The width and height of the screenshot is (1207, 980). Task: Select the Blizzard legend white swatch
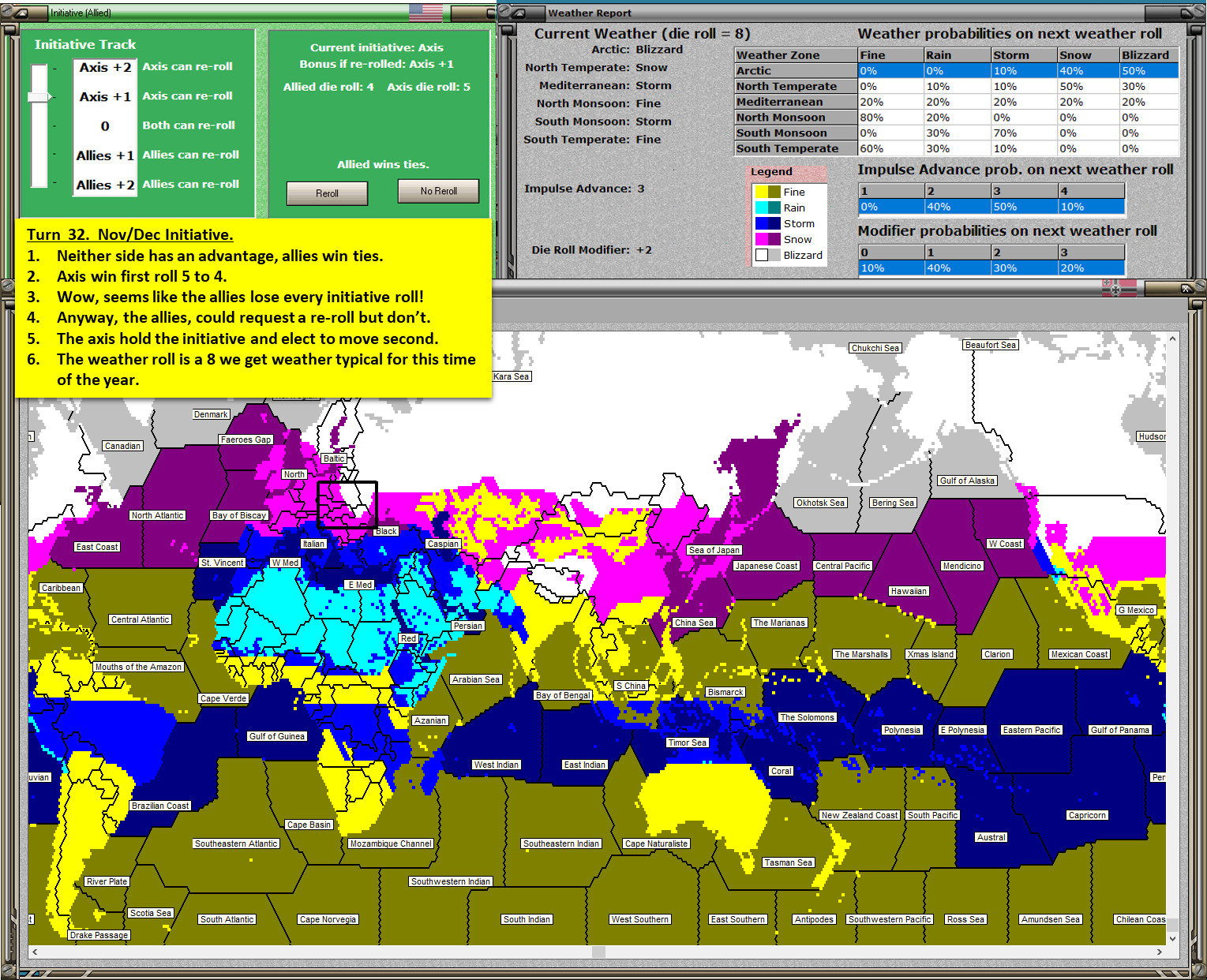(x=762, y=255)
